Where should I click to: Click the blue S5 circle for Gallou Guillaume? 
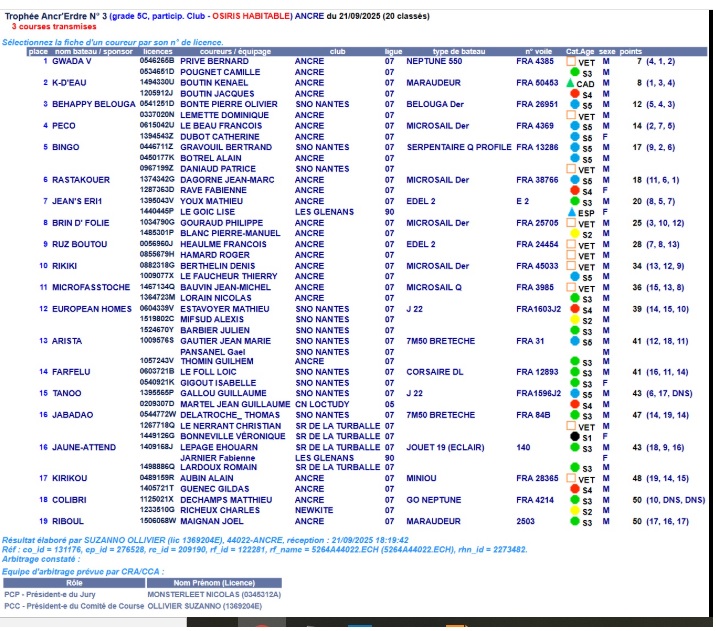(x=573, y=394)
